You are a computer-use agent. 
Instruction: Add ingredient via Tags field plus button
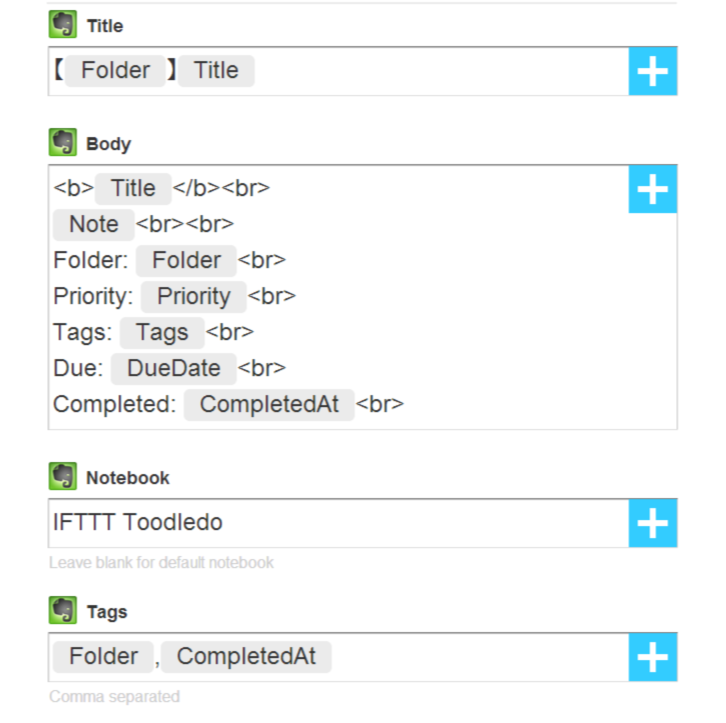tap(652, 657)
